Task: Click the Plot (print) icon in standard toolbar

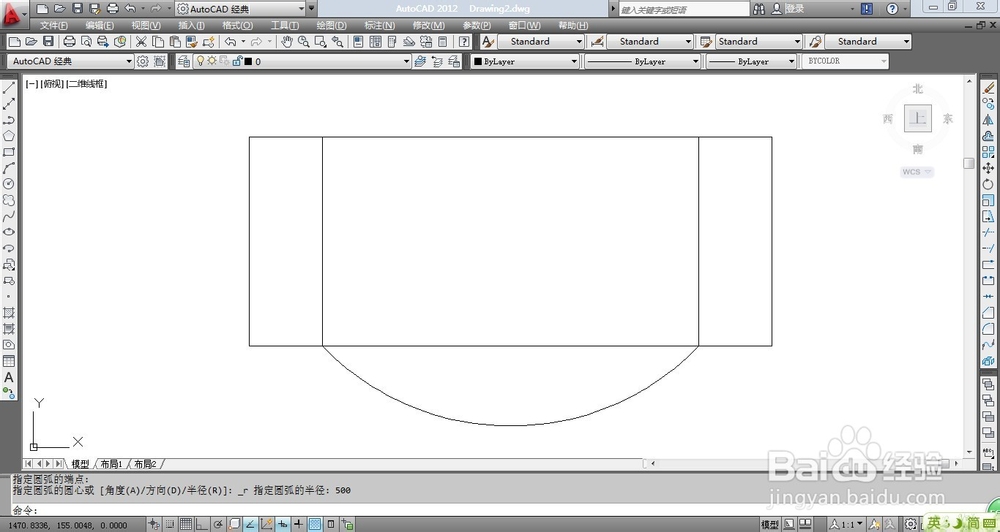Action: [x=70, y=41]
